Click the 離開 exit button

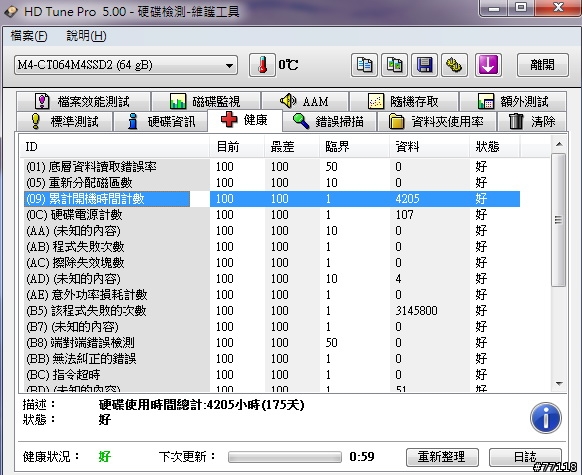pyautogui.click(x=543, y=65)
